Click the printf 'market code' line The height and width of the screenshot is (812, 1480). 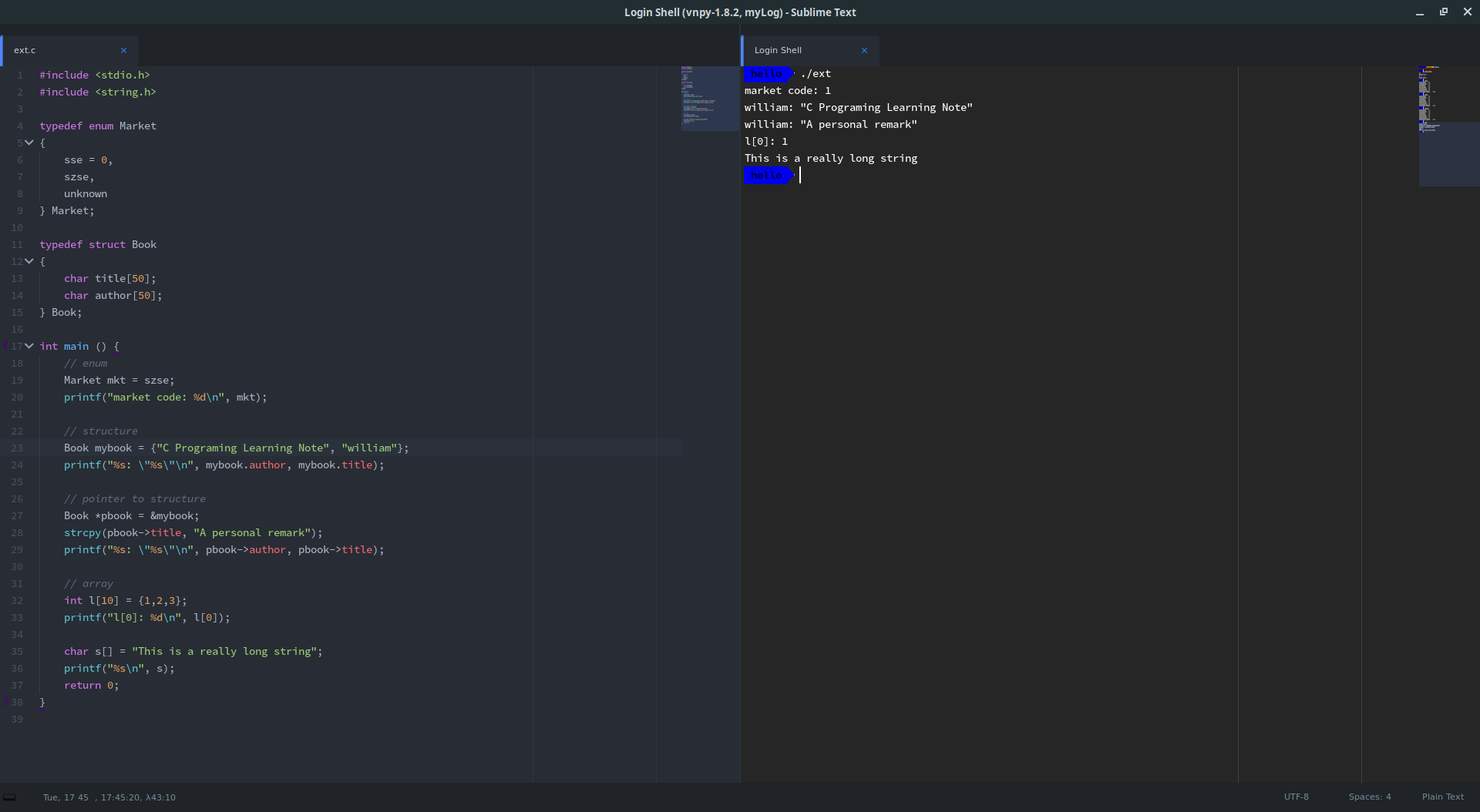pos(166,397)
